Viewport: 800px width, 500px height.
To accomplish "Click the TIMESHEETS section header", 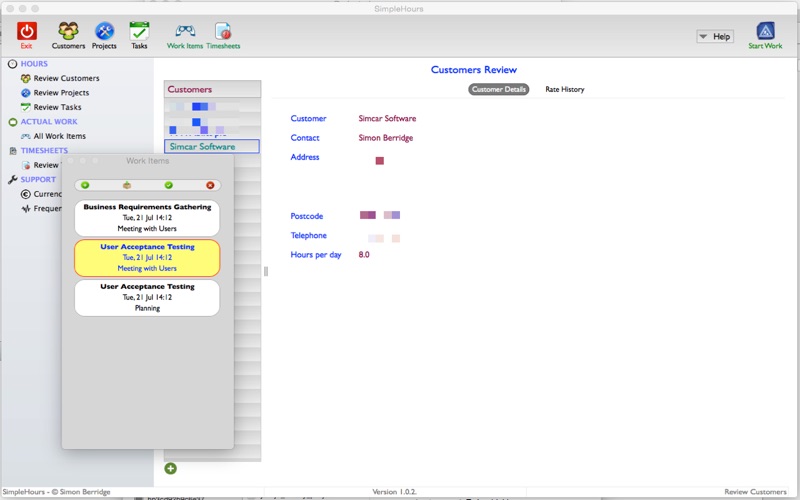I will (44, 151).
